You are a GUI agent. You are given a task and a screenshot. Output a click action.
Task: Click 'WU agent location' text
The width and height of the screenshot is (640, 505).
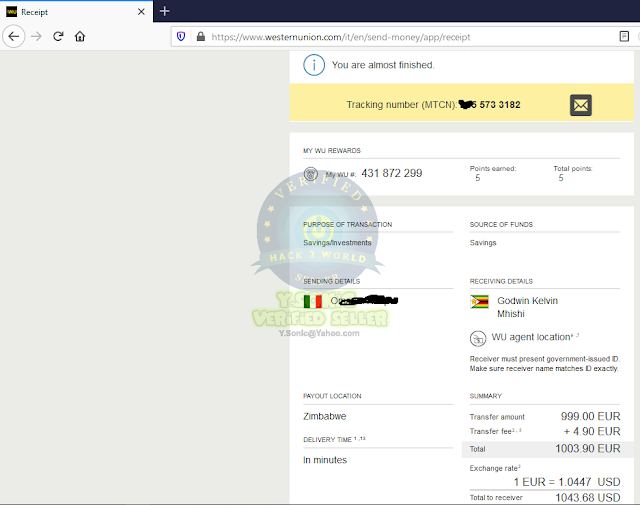(x=531, y=337)
